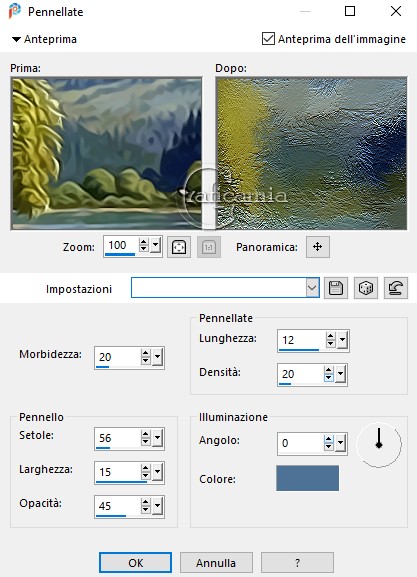Click the save preset floppy disk icon
The width and height of the screenshot is (417, 577).
(336, 288)
